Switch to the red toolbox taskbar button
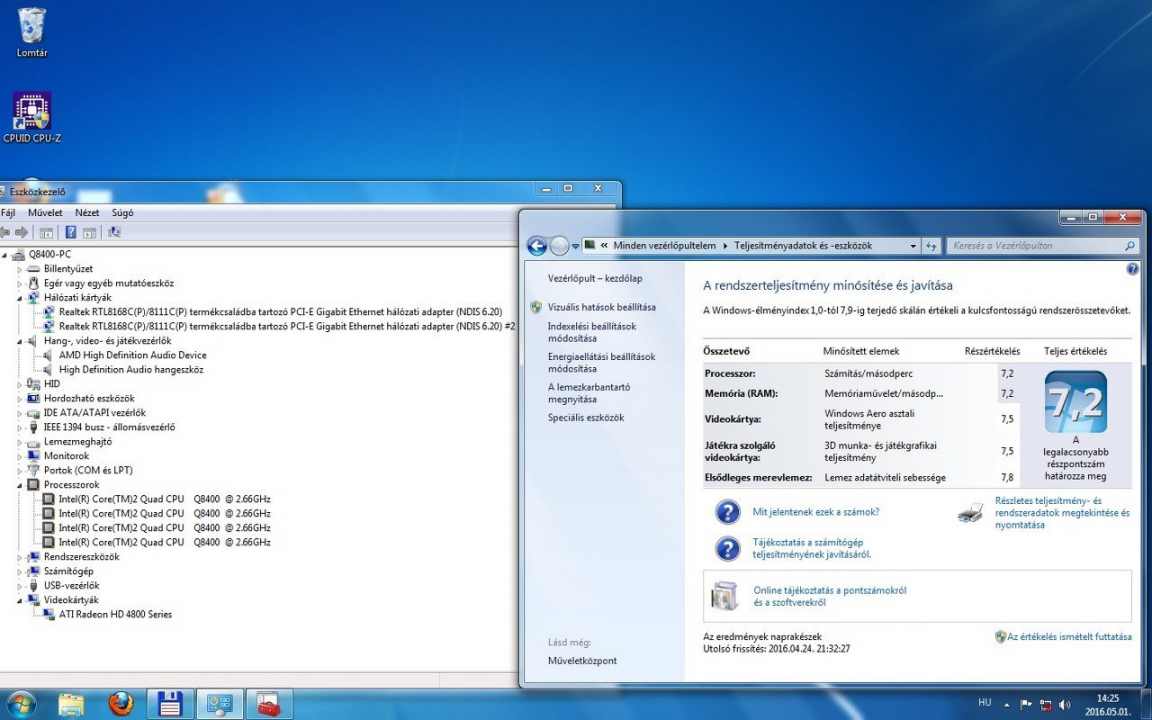This screenshot has height=720, width=1152. point(269,705)
